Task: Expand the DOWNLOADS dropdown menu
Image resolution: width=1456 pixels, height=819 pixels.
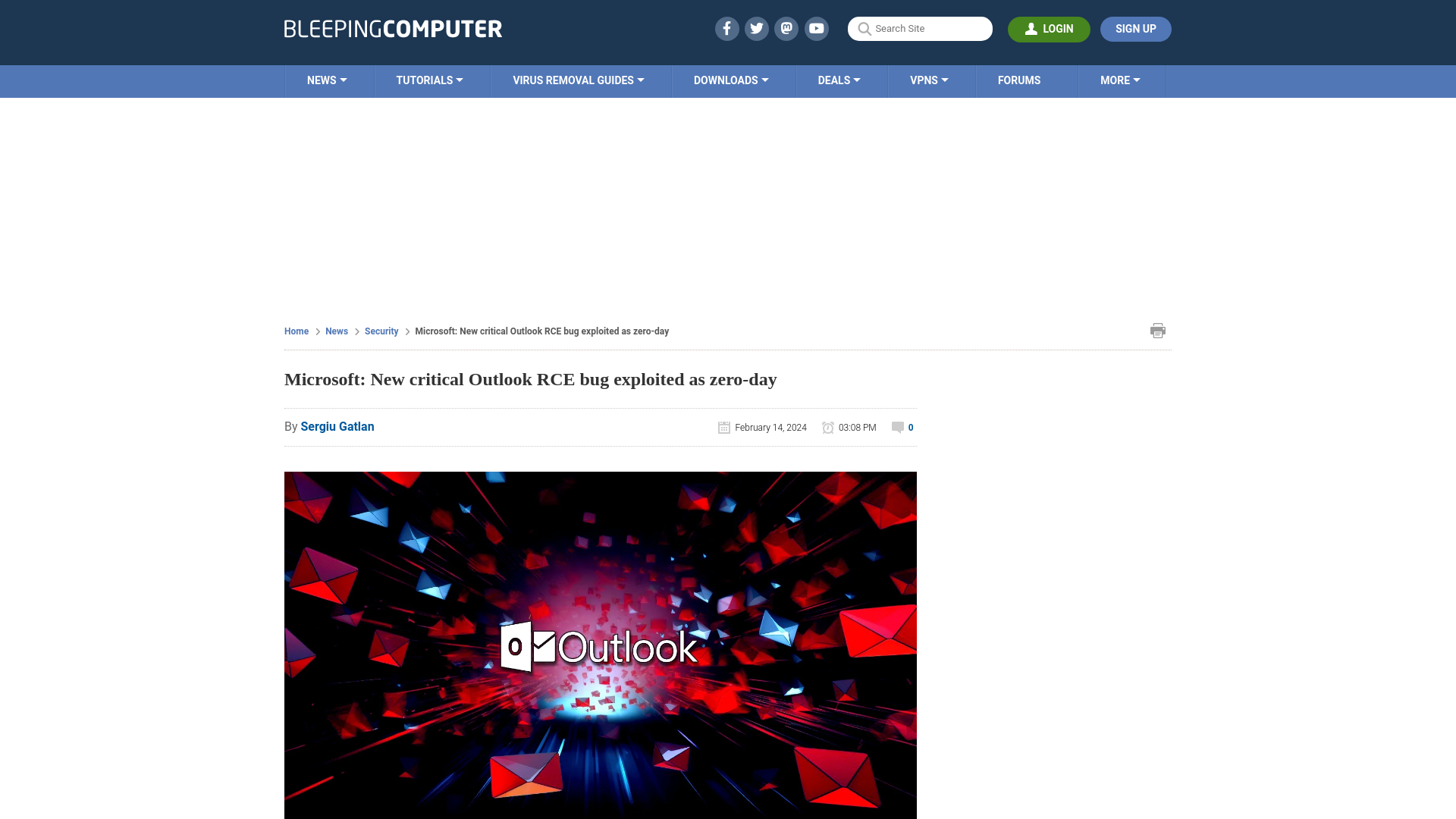Action: tap(731, 80)
